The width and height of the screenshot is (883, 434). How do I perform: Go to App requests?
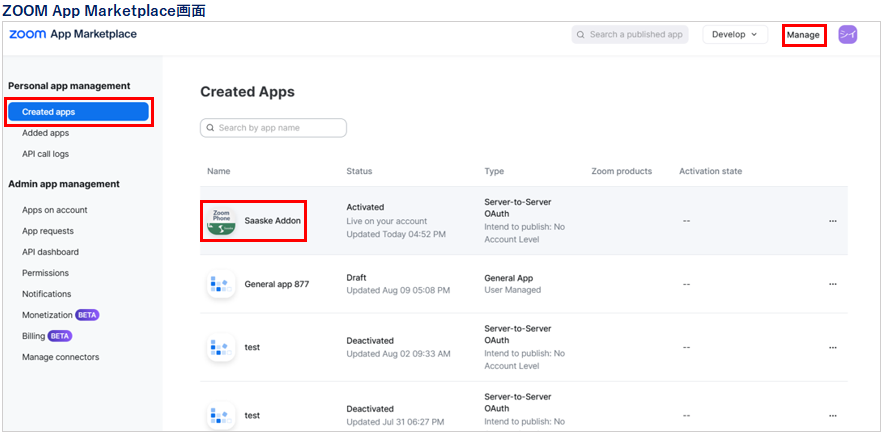(48, 231)
